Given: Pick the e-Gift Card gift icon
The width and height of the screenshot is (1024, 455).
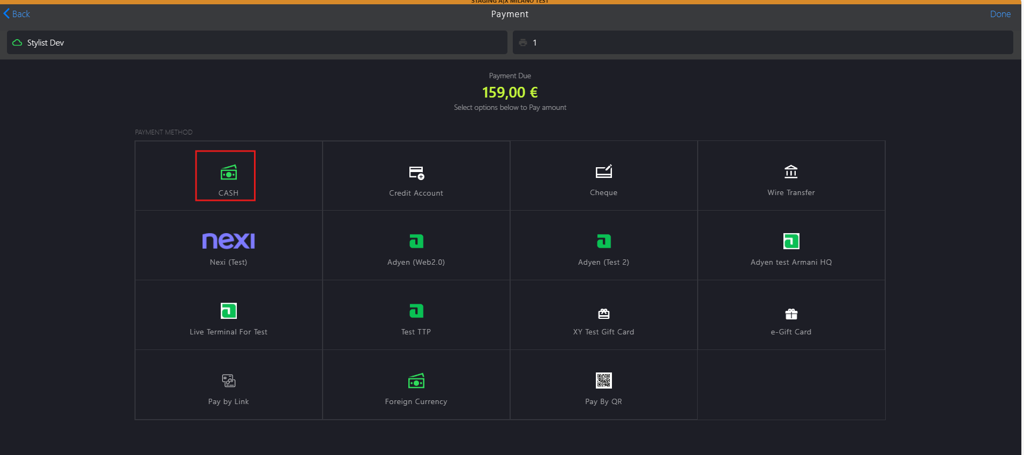Looking at the screenshot, I should click(791, 314).
